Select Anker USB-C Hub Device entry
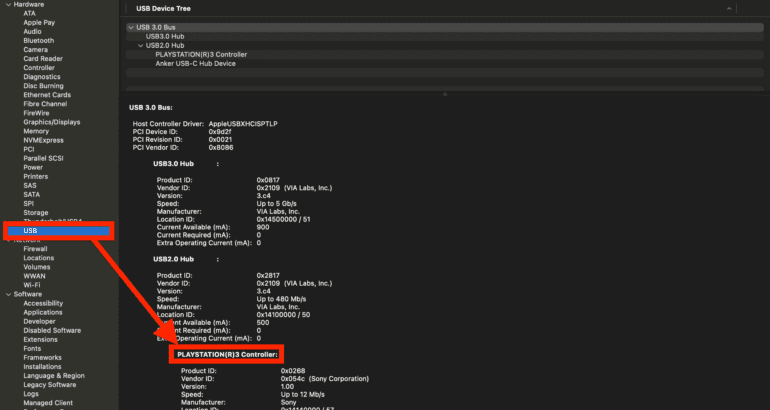This screenshot has width=770, height=410. 195,63
